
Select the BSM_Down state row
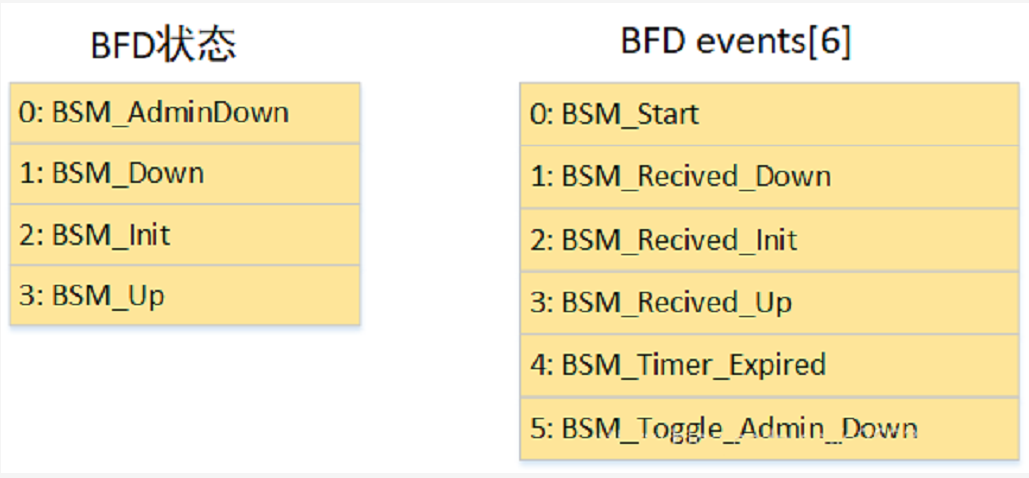[184, 174]
